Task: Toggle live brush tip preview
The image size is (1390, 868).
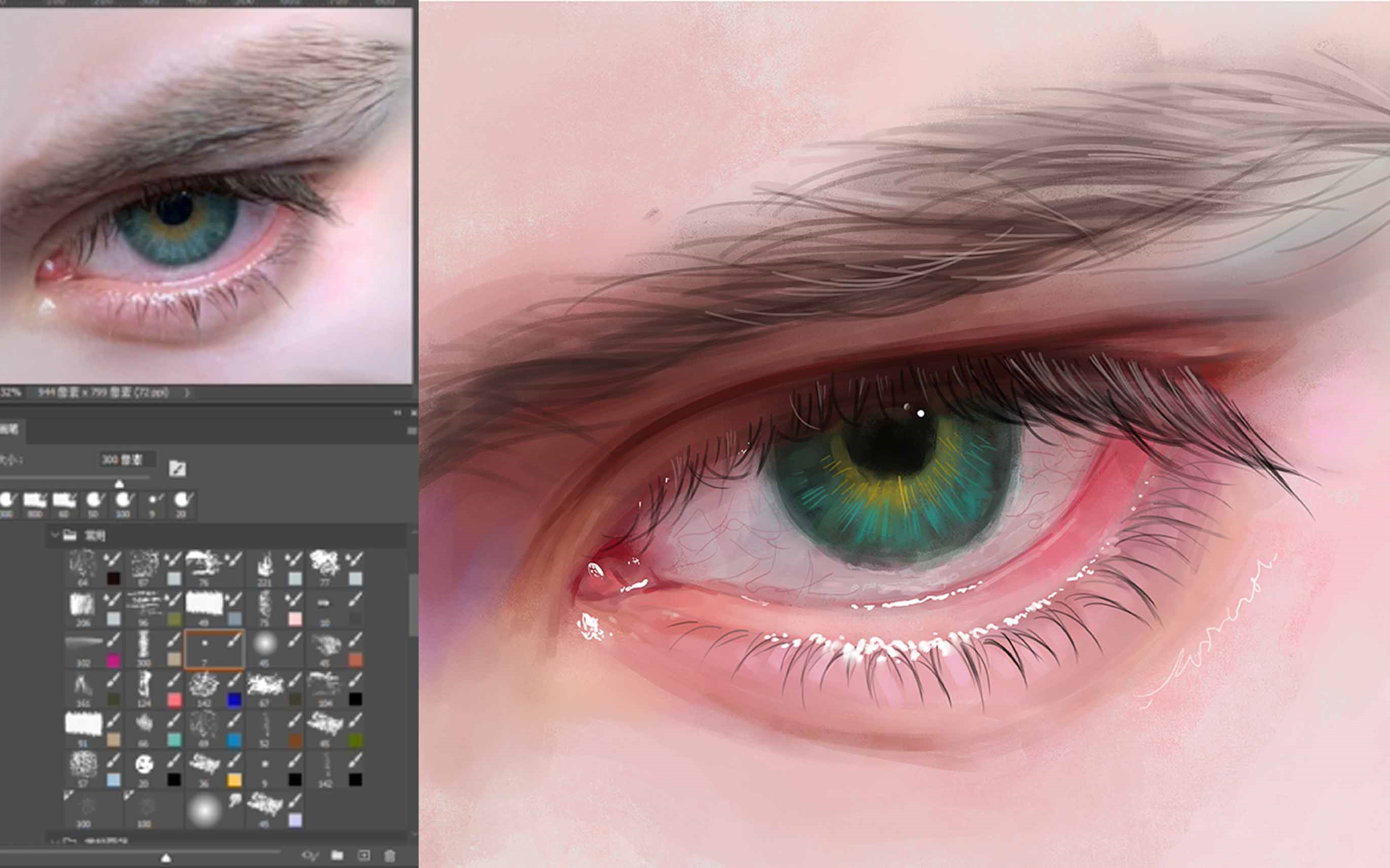Action: click(x=310, y=856)
